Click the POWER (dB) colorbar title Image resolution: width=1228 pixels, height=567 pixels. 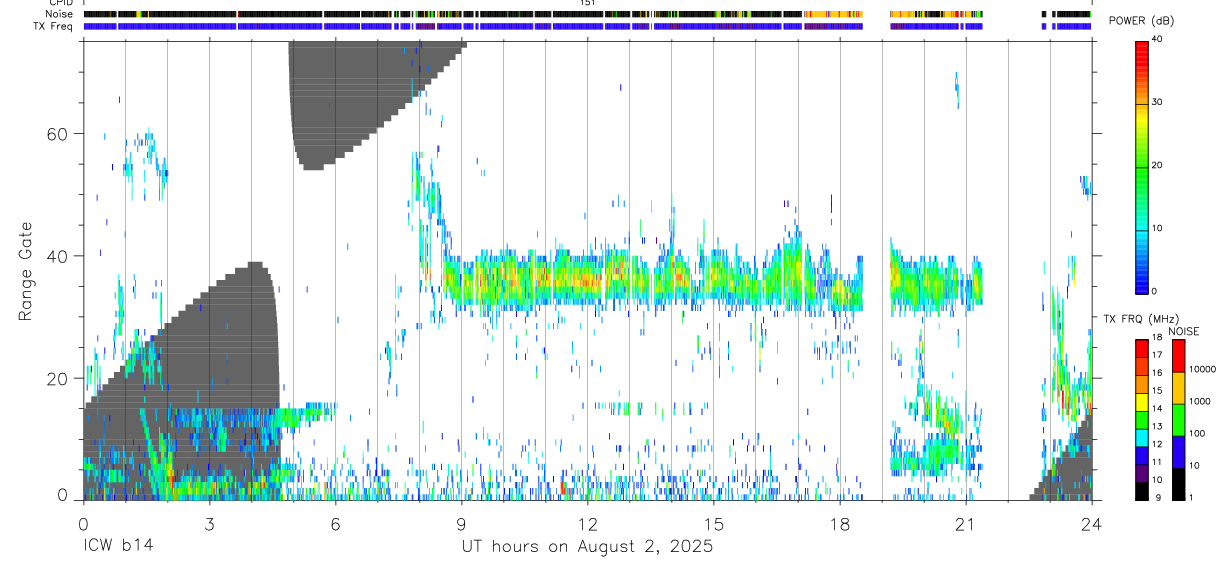pos(1141,21)
